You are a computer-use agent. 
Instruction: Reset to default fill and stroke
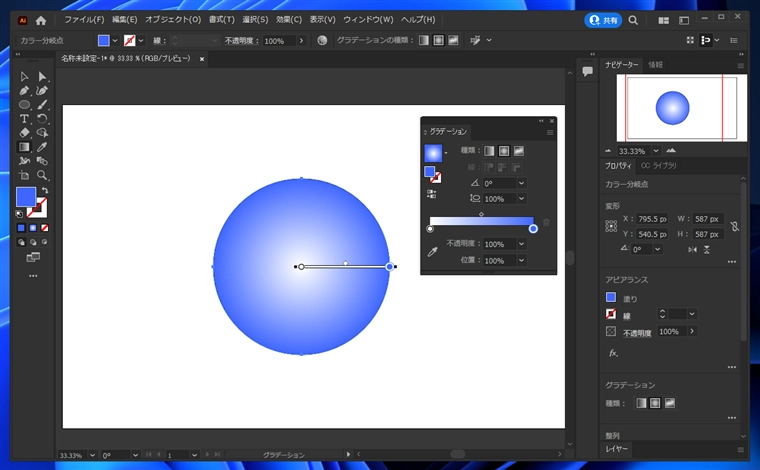point(19,214)
